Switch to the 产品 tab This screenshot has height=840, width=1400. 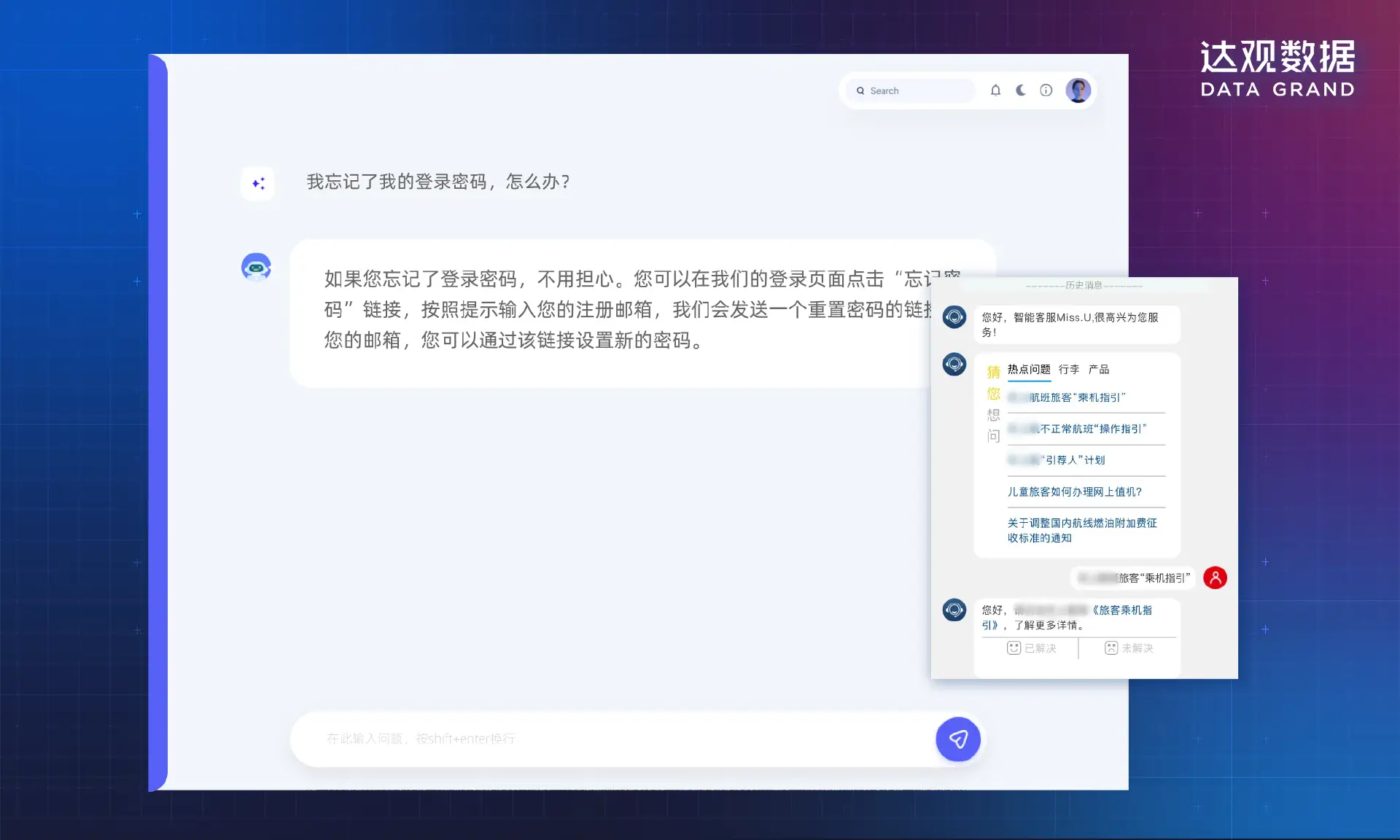coord(1099,370)
